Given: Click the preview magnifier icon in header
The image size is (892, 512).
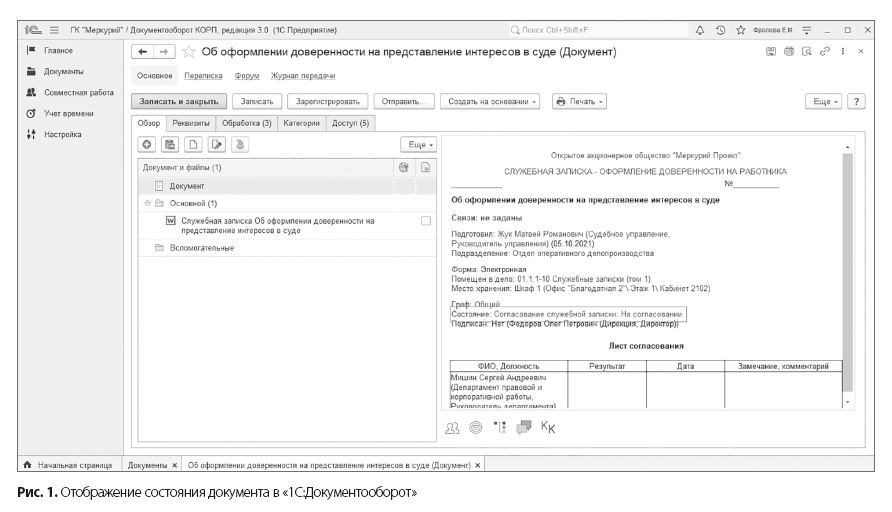Looking at the screenshot, I should click(x=807, y=52).
